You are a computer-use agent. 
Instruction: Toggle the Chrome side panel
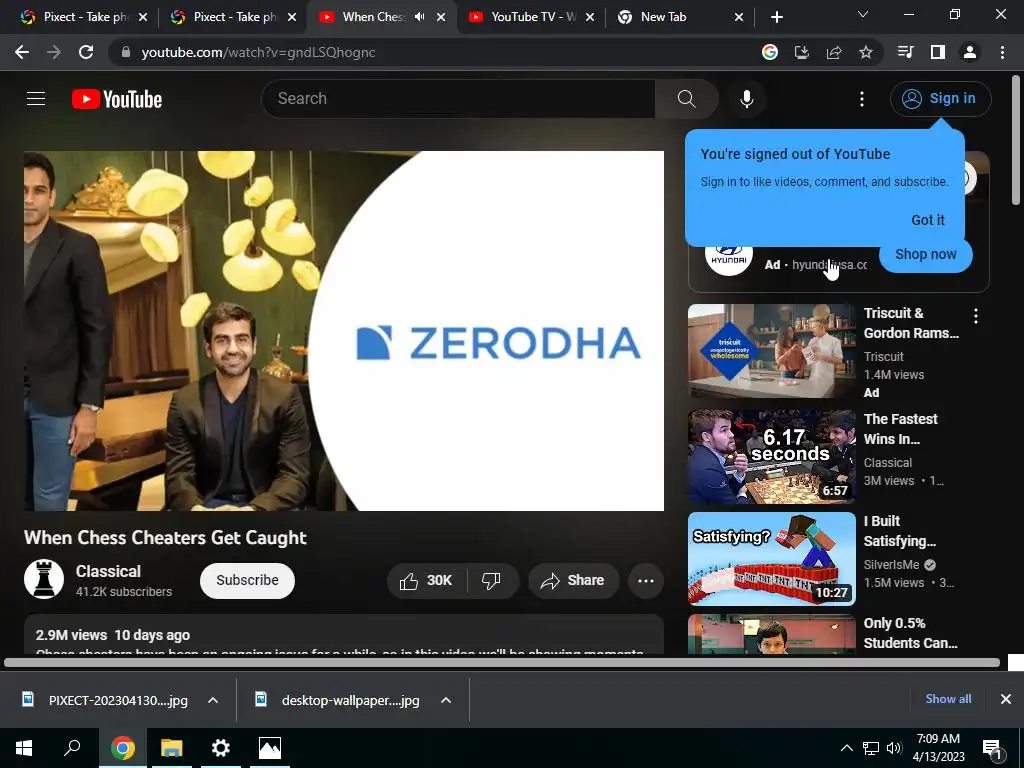938,52
